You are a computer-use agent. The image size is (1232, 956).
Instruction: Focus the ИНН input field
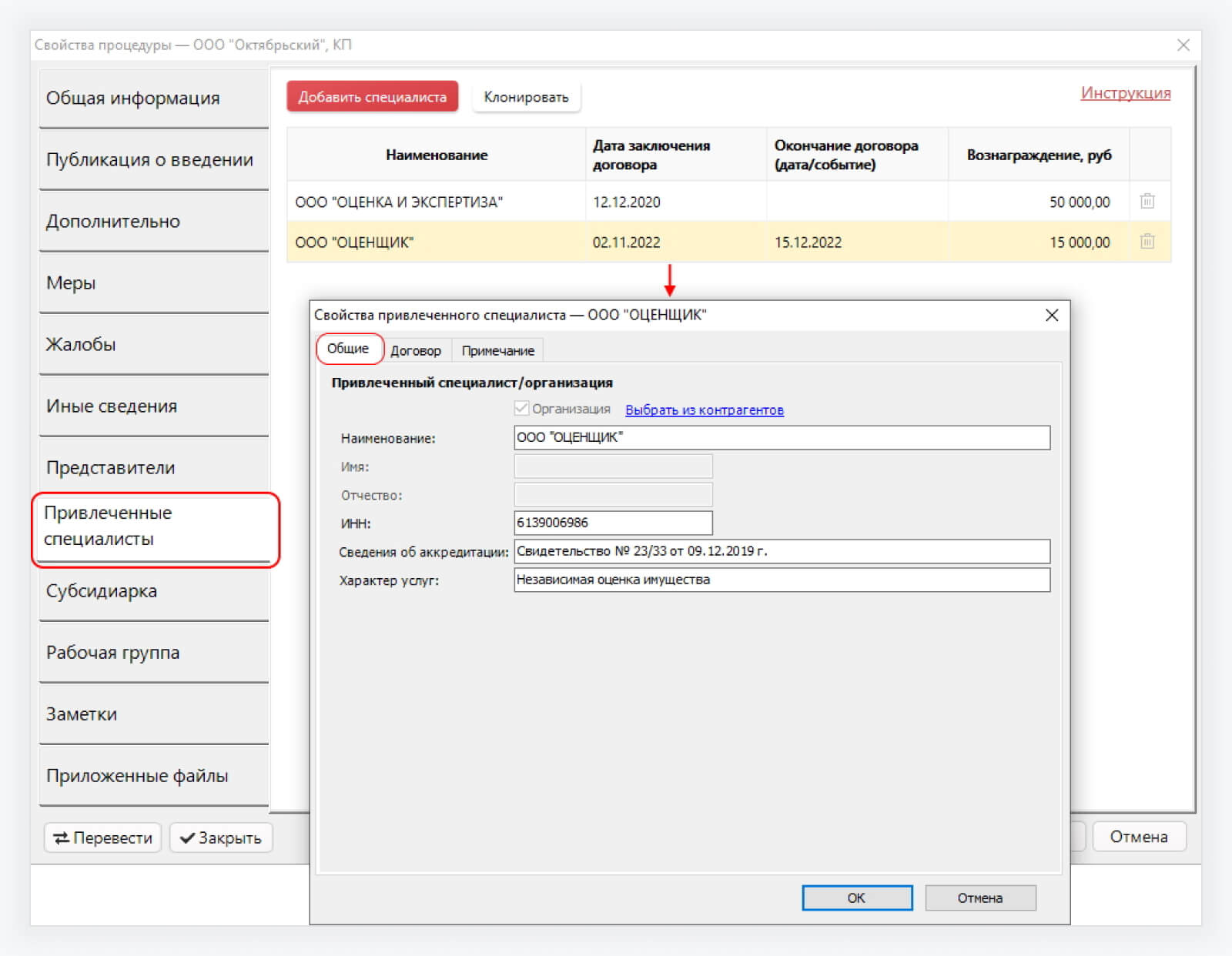(x=613, y=523)
